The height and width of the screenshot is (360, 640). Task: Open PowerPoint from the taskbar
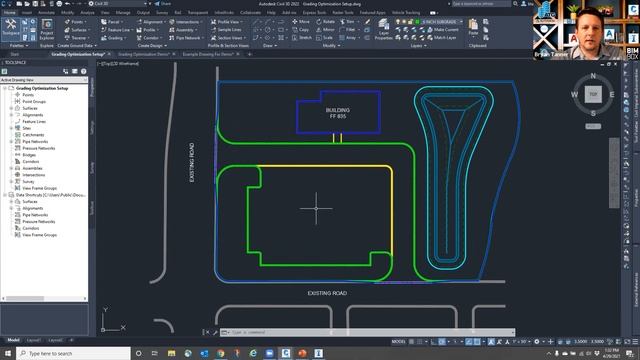pyautogui.click(x=302, y=353)
